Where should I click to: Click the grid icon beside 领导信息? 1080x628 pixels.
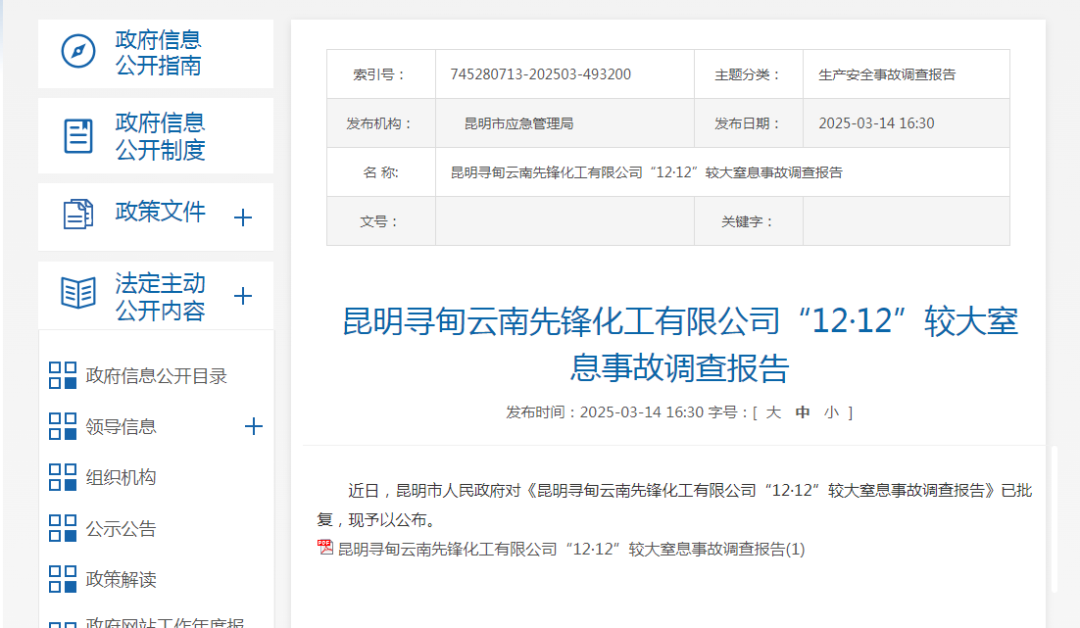click(x=63, y=427)
